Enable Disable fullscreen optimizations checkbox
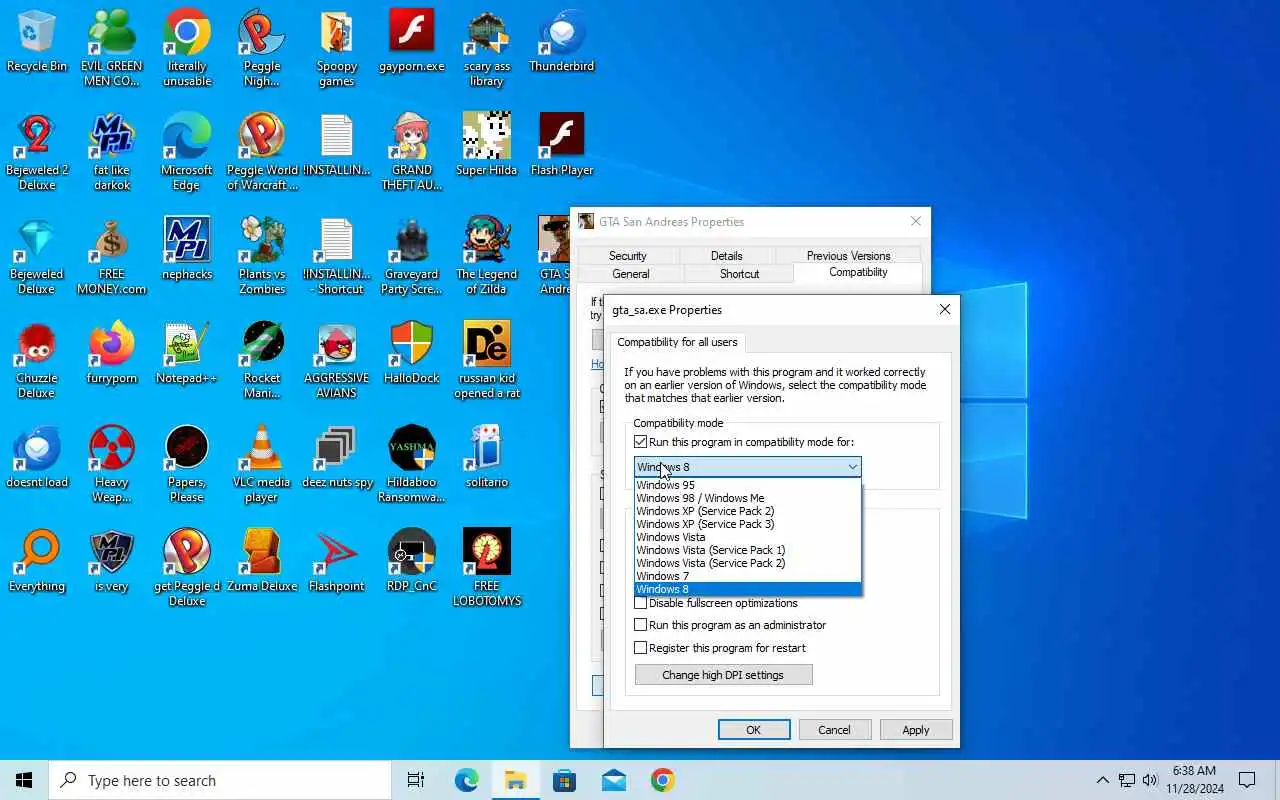The width and height of the screenshot is (1280, 800). [641, 603]
